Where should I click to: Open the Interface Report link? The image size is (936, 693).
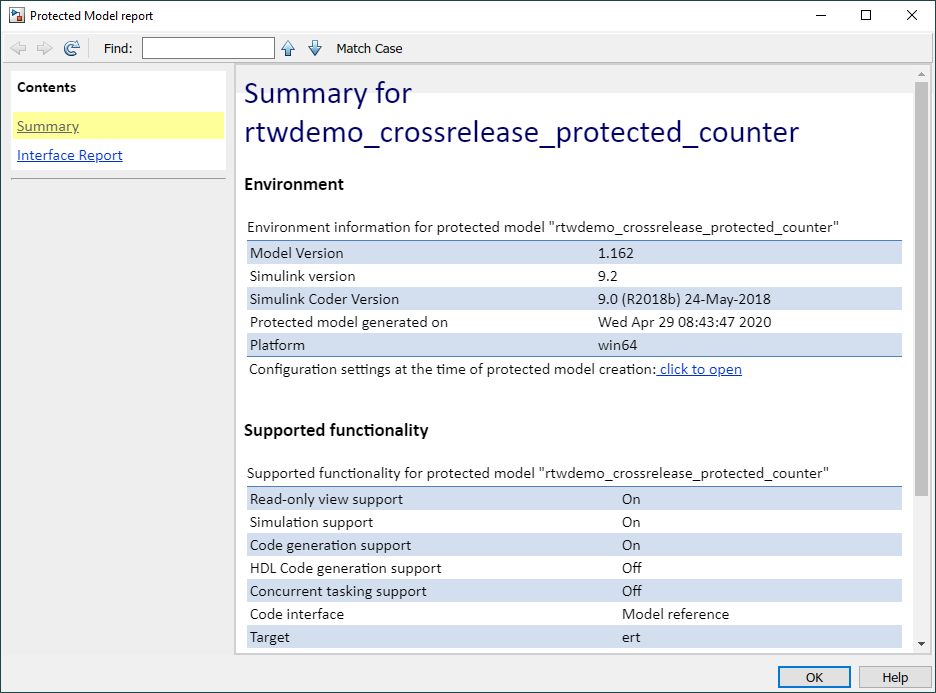coord(69,155)
